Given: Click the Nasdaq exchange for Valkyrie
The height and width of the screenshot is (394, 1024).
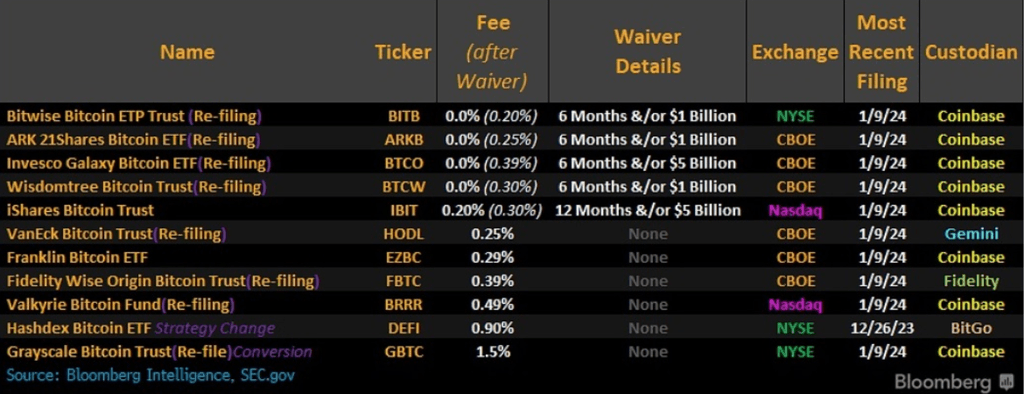Looking at the screenshot, I should coord(795,304).
